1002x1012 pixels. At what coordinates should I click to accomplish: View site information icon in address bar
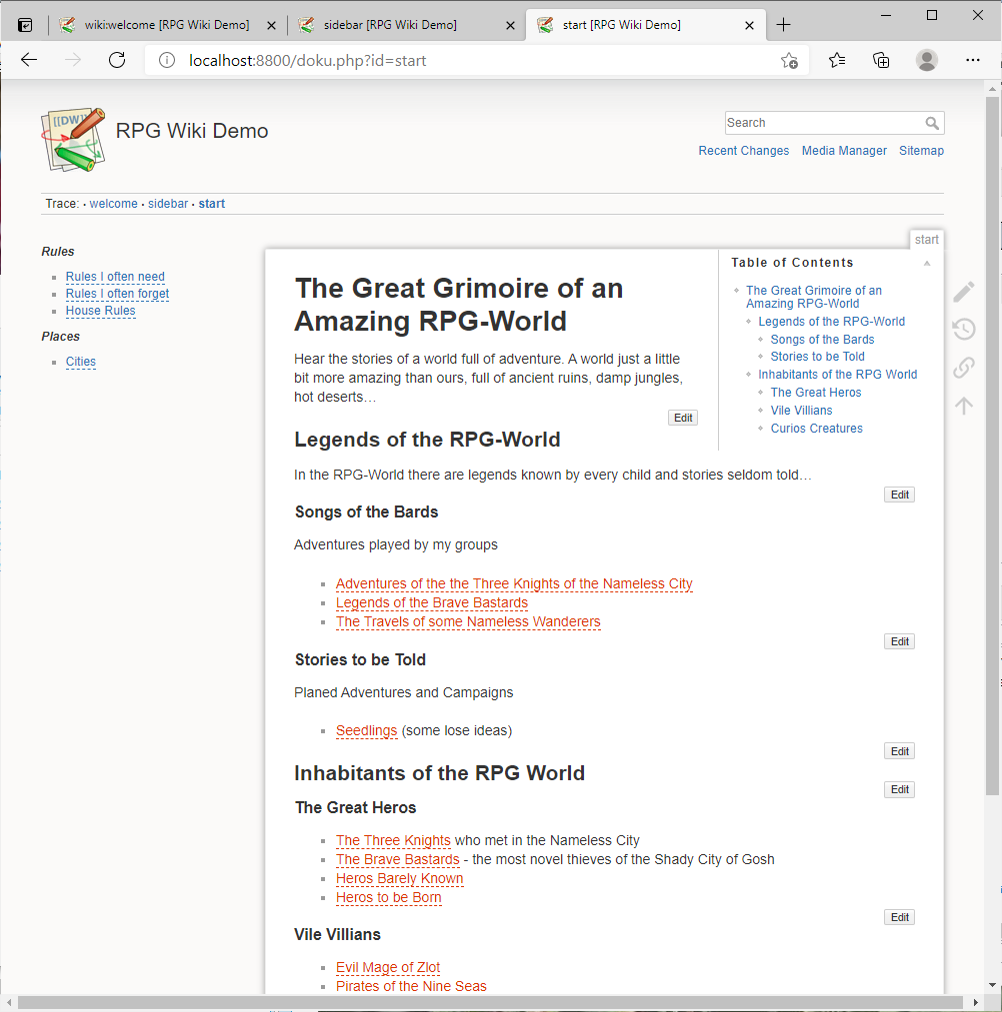(x=167, y=60)
